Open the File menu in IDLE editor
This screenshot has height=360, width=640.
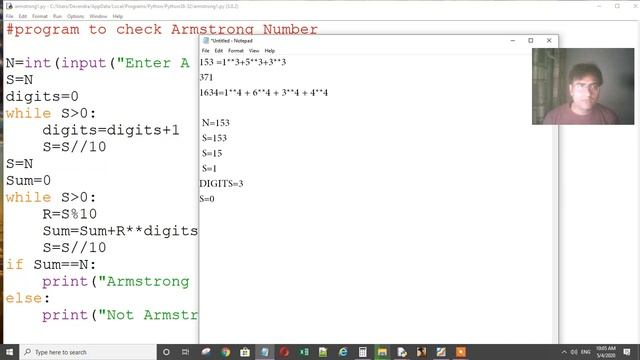point(9,16)
